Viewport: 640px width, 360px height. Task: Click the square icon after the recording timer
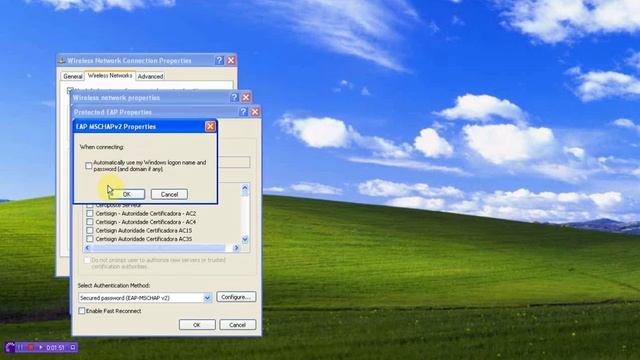pos(73,347)
